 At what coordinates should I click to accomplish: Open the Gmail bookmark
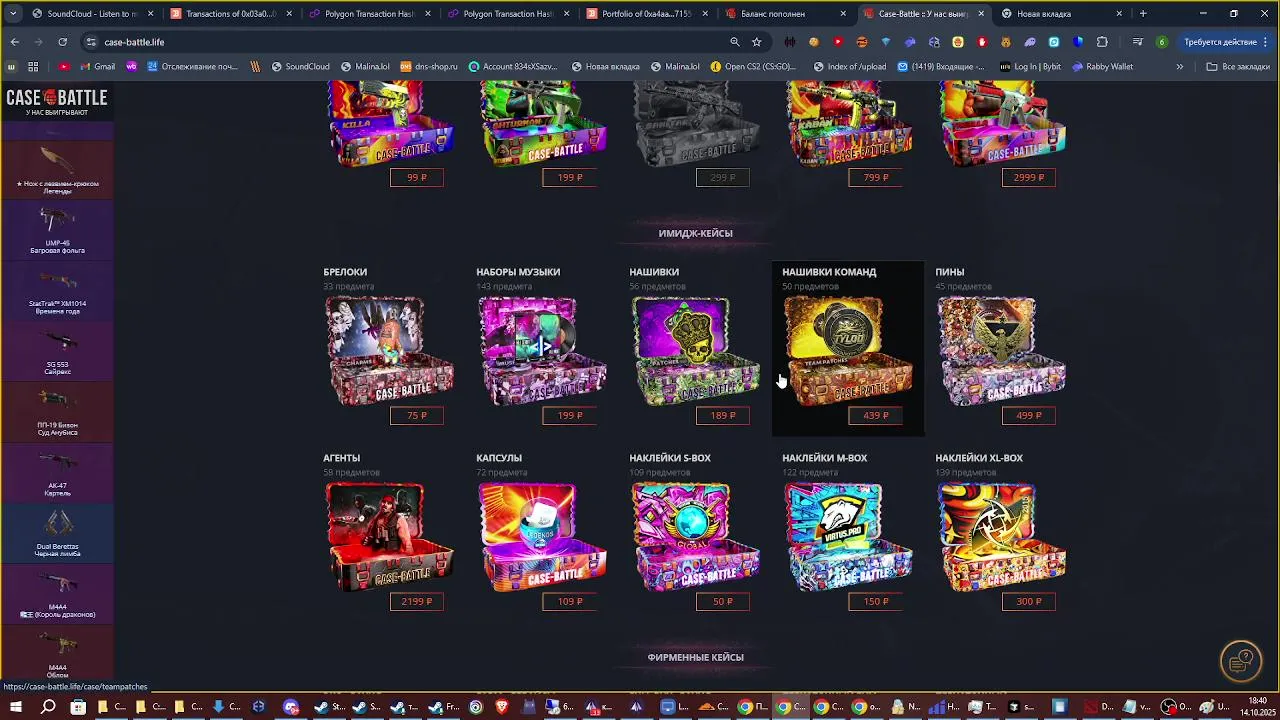[x=97, y=67]
